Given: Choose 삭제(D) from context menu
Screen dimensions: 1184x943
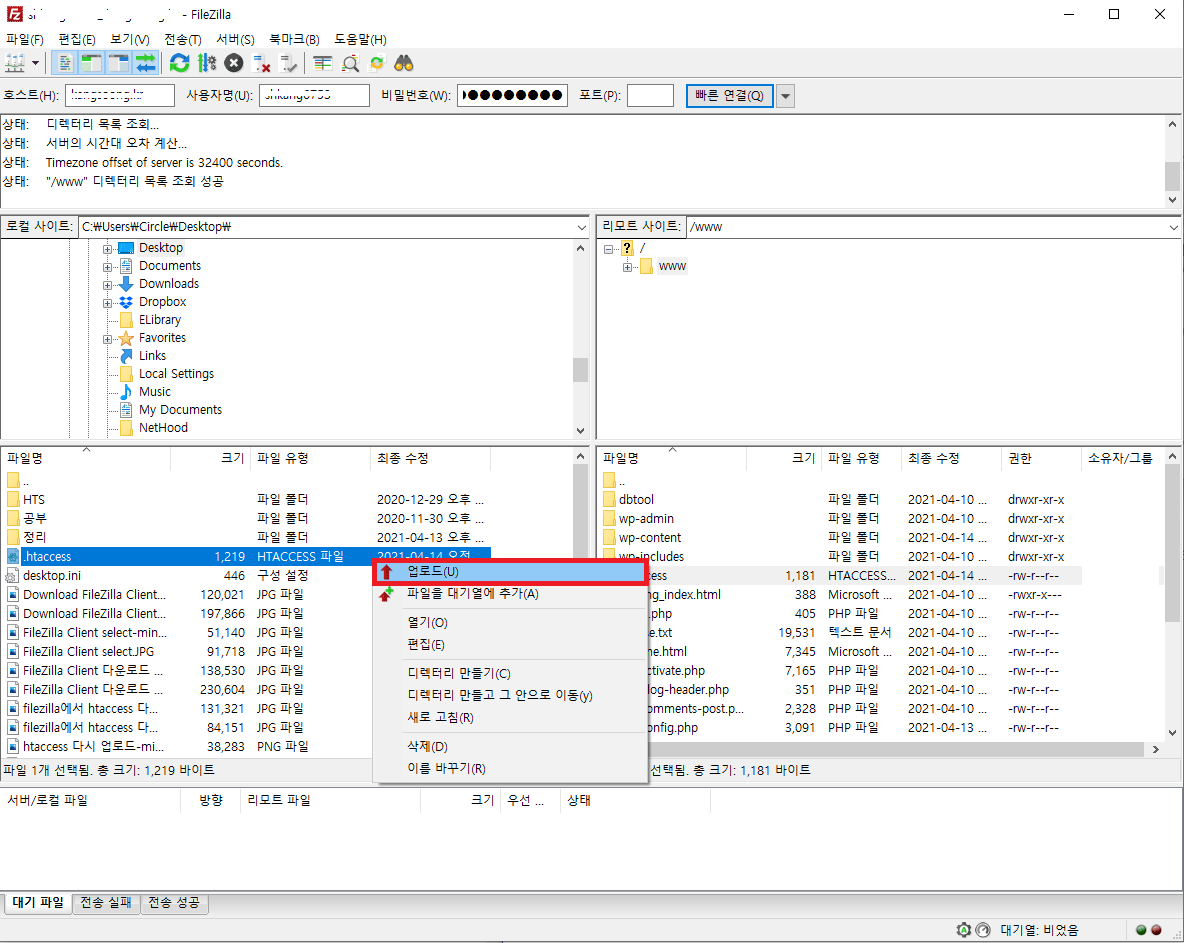Looking at the screenshot, I should [x=510, y=747].
